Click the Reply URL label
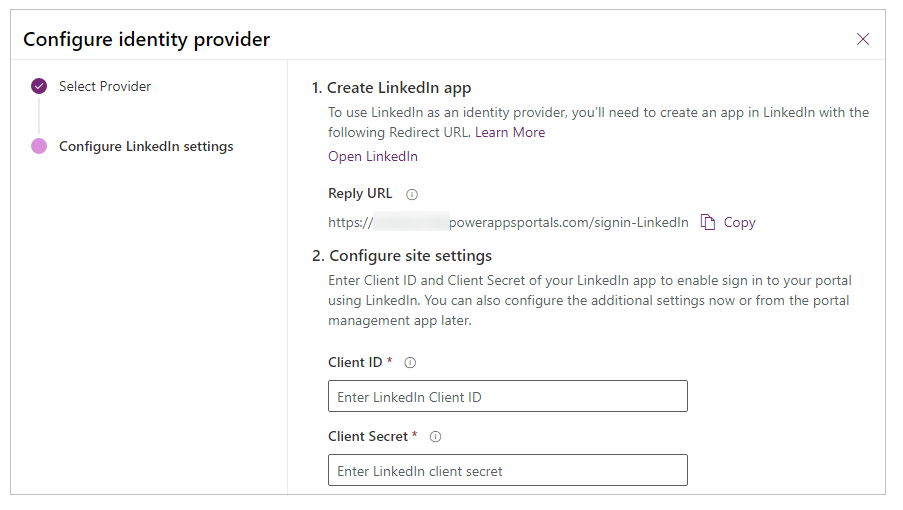Viewport: 903px width, 510px height. point(360,193)
